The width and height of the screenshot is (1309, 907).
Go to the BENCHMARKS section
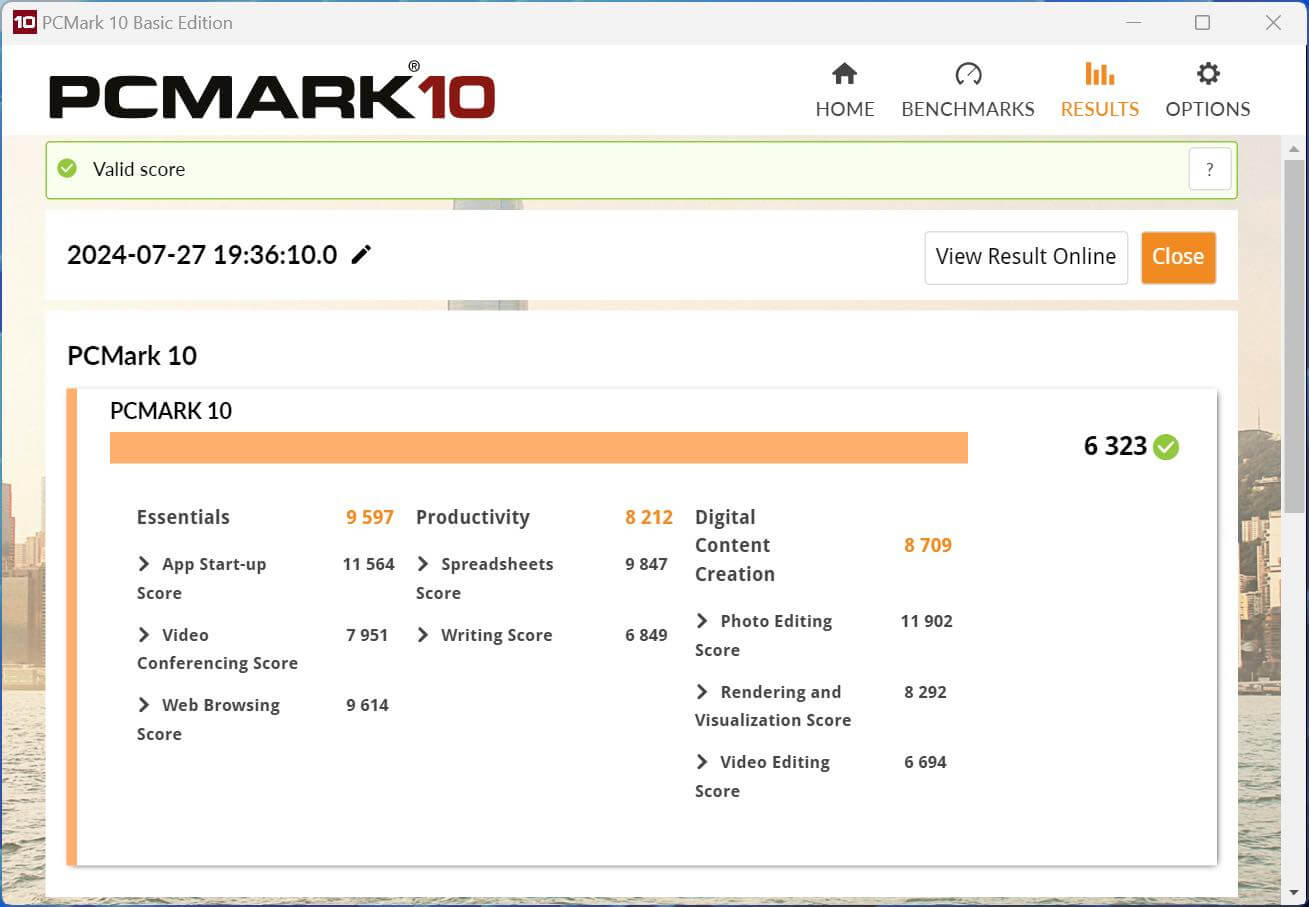pos(967,90)
